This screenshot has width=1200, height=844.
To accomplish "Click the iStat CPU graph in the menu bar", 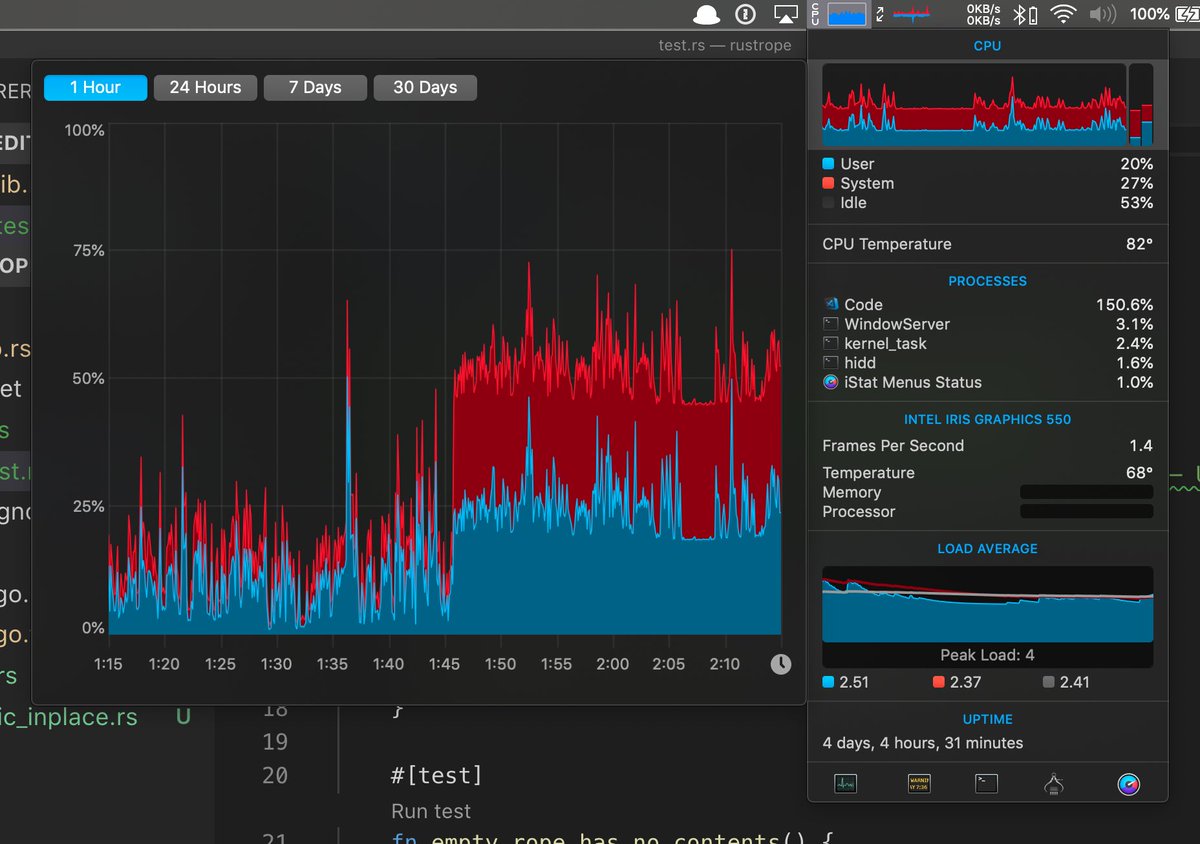I will (846, 14).
